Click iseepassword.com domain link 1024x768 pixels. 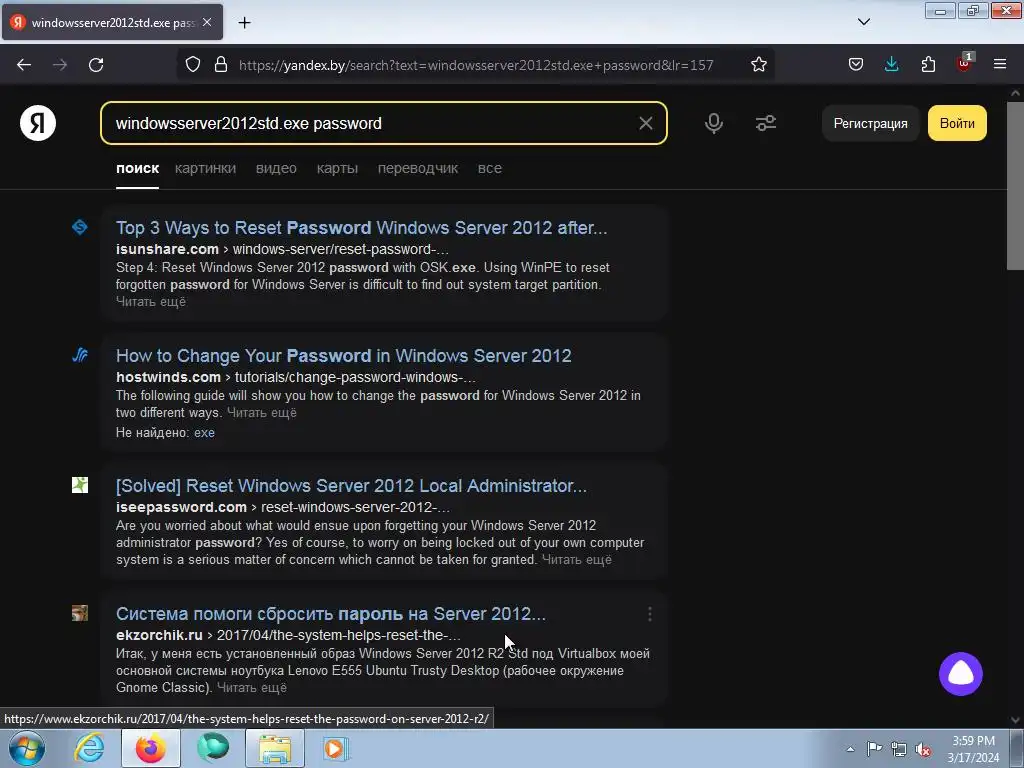[181, 507]
